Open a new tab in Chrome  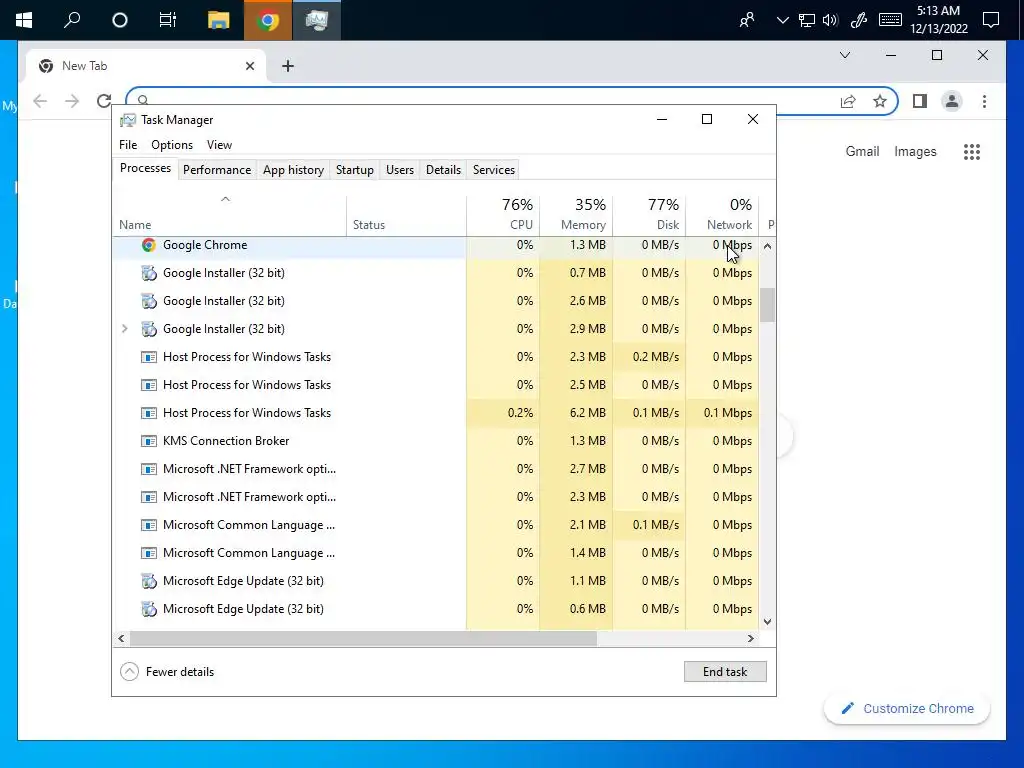[288, 66]
